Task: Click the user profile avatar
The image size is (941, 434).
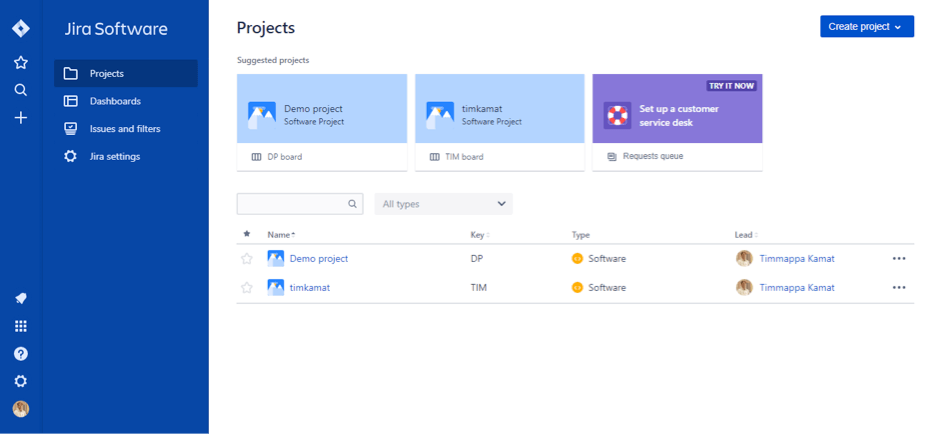Action: [20, 409]
